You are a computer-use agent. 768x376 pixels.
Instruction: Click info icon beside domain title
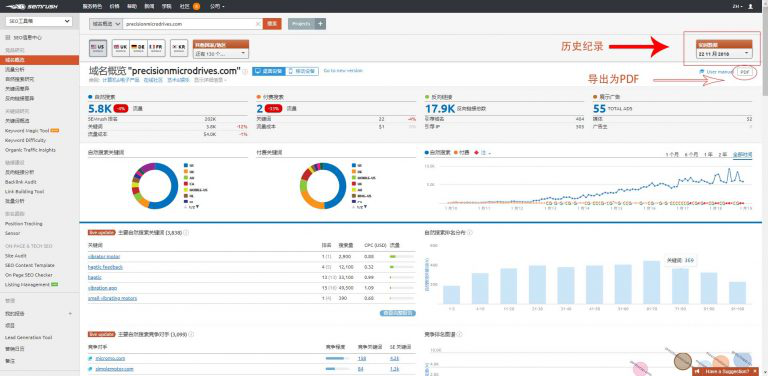click(245, 71)
